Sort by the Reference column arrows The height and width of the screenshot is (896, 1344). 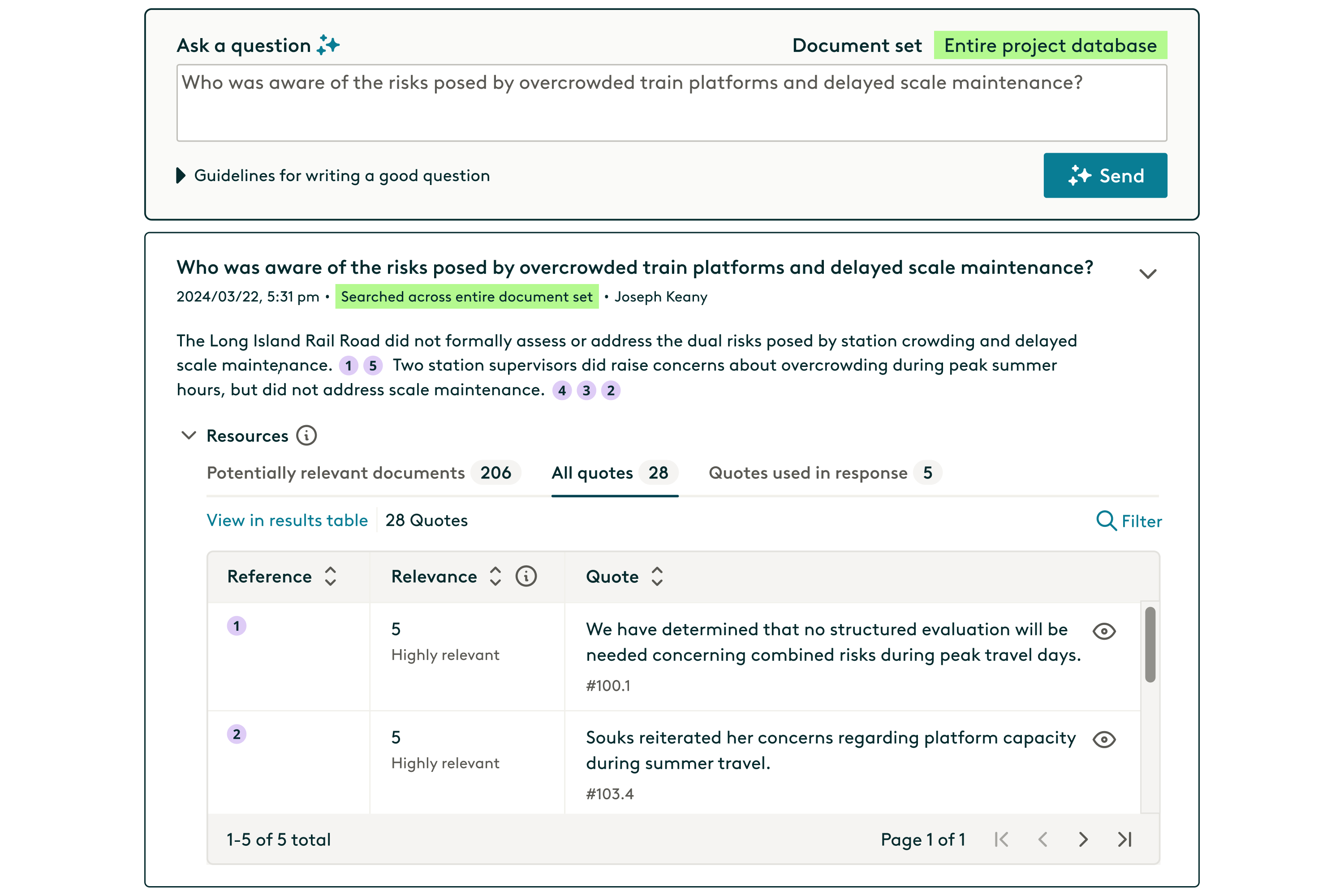click(330, 576)
